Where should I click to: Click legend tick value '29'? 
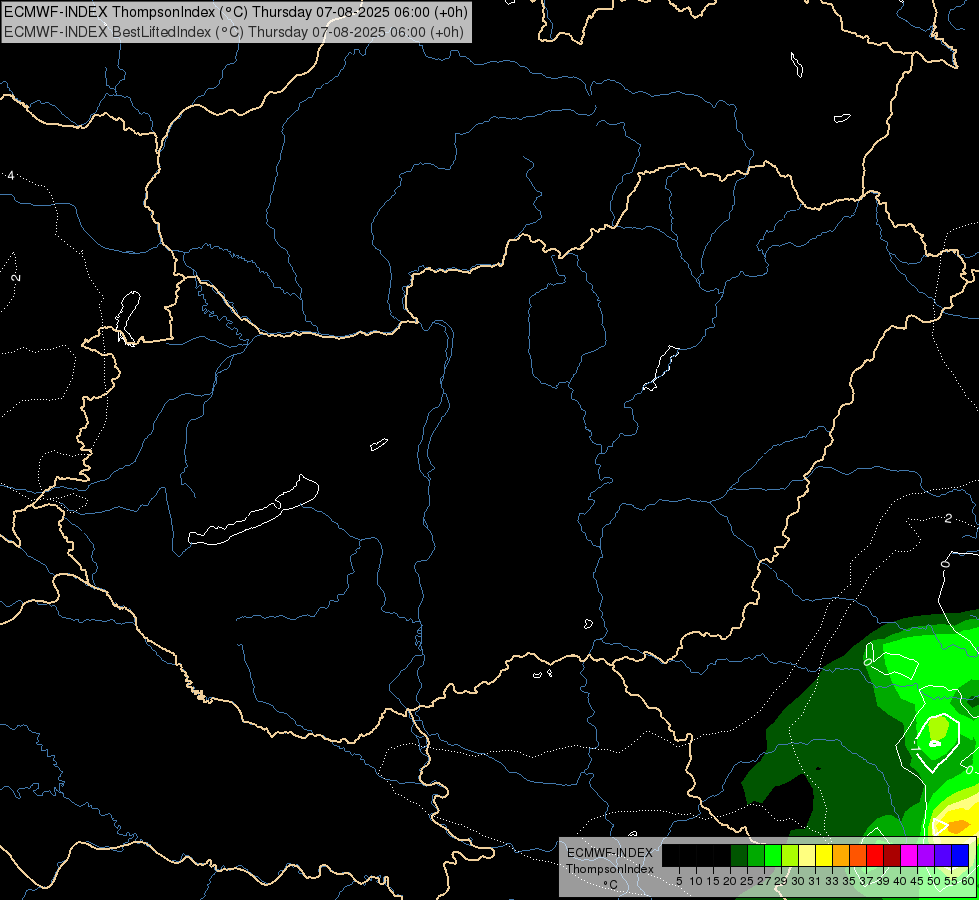(781, 881)
